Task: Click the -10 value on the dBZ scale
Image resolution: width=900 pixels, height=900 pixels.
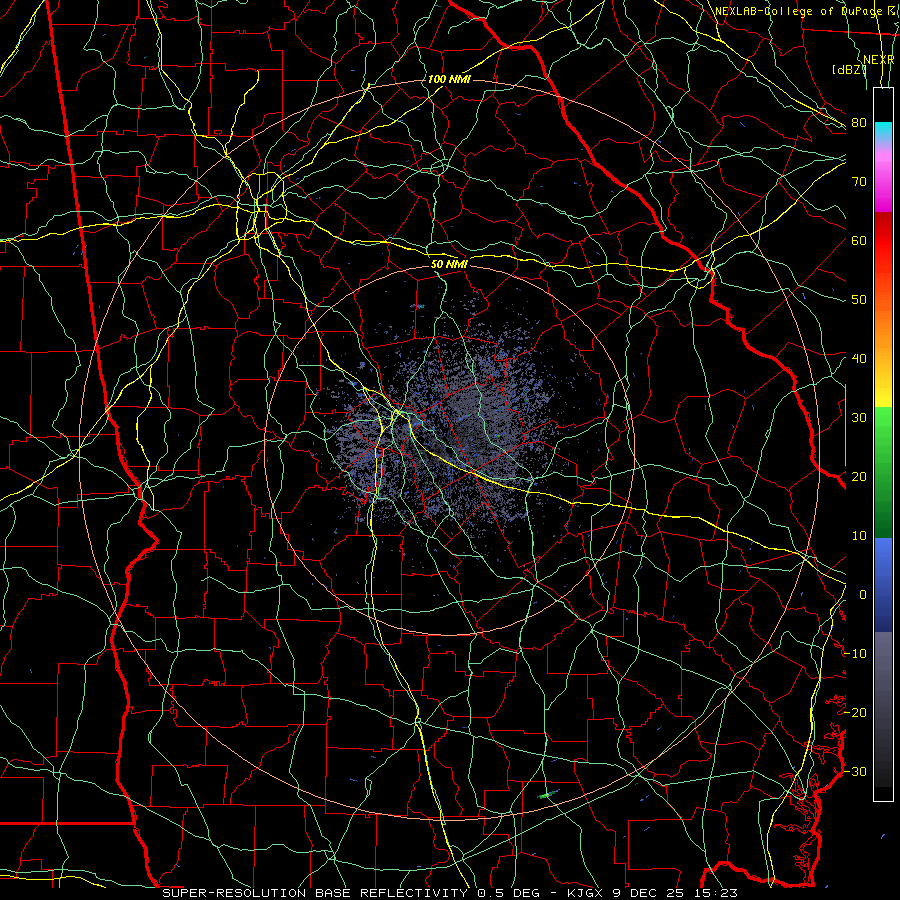Action: [855, 654]
